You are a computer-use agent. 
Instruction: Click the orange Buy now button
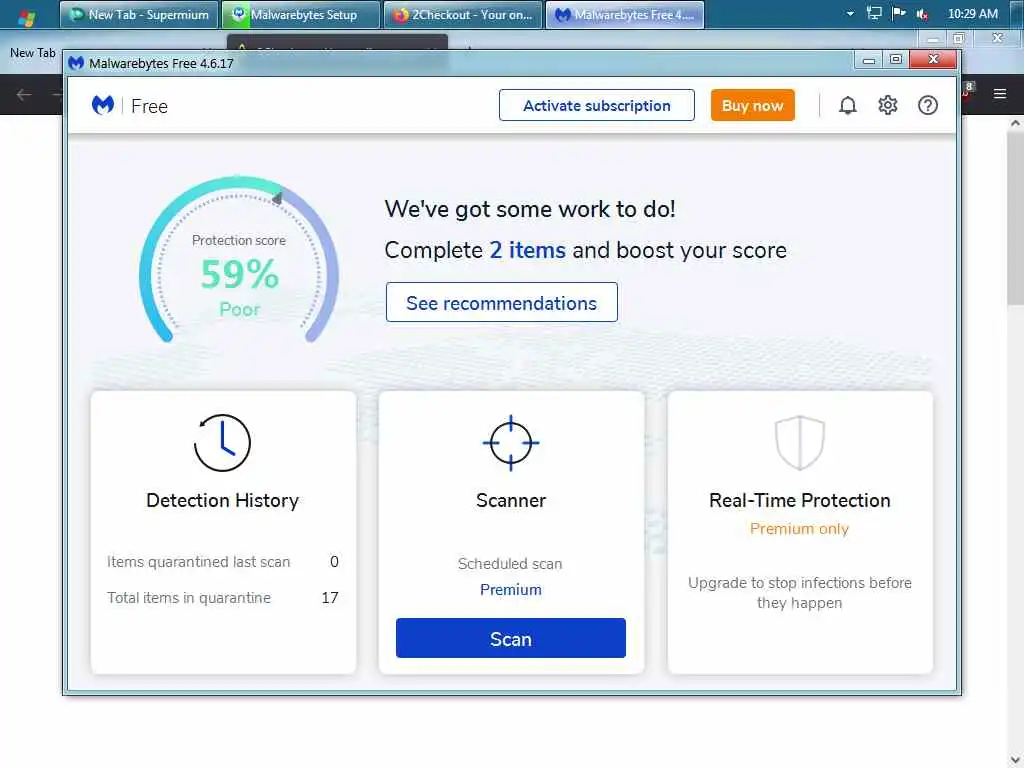[x=752, y=105]
